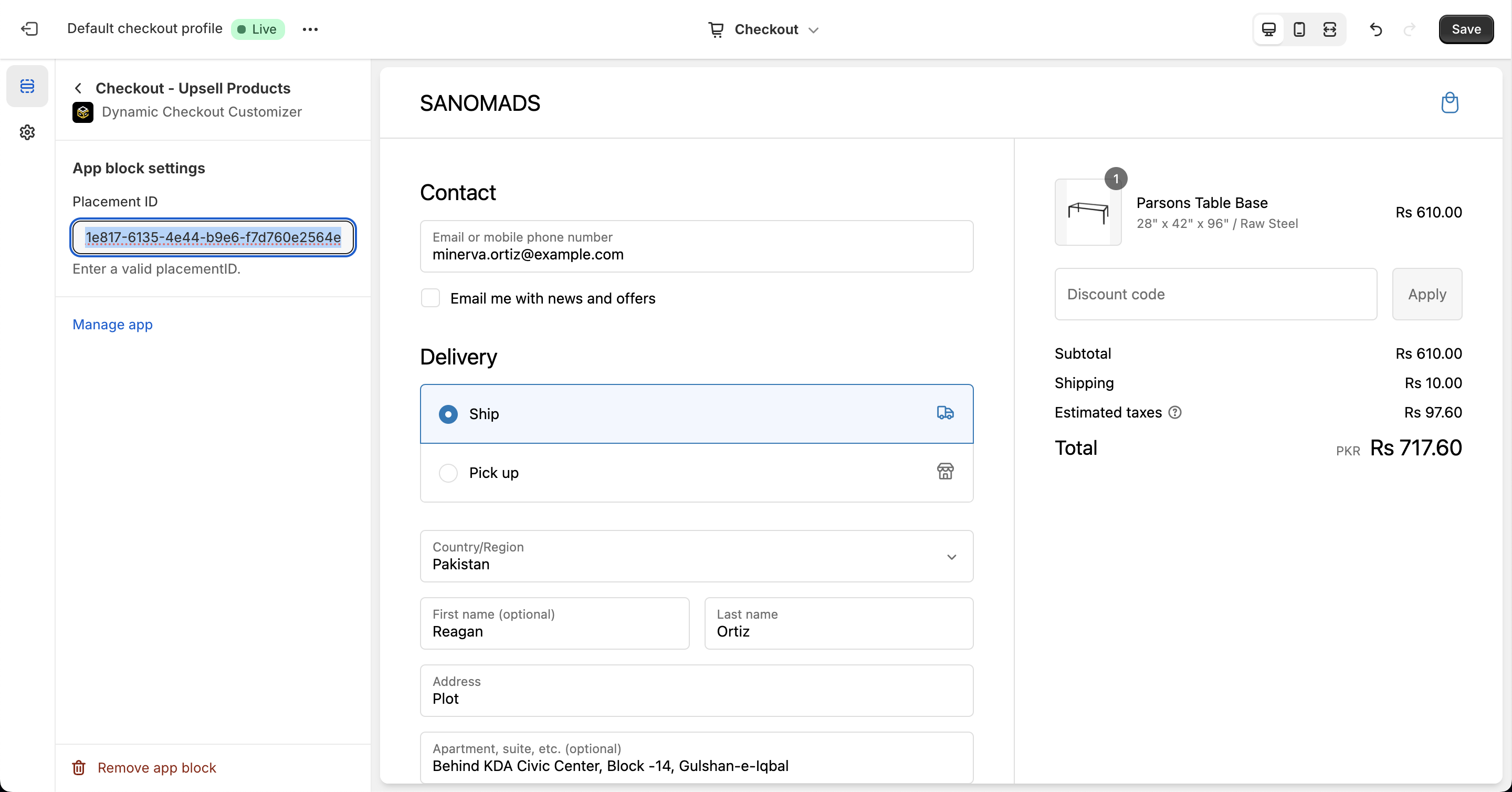Click the undo arrow

(1376, 29)
